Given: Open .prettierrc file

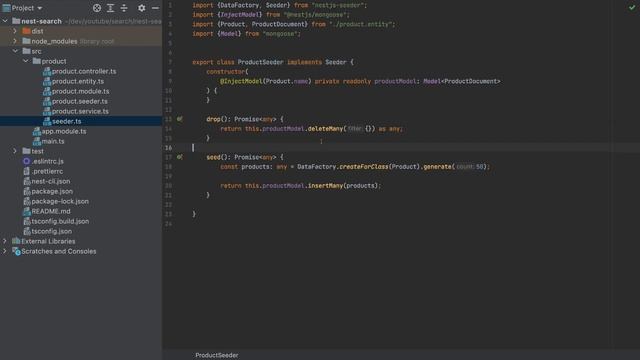Looking at the screenshot, I should (47, 171).
